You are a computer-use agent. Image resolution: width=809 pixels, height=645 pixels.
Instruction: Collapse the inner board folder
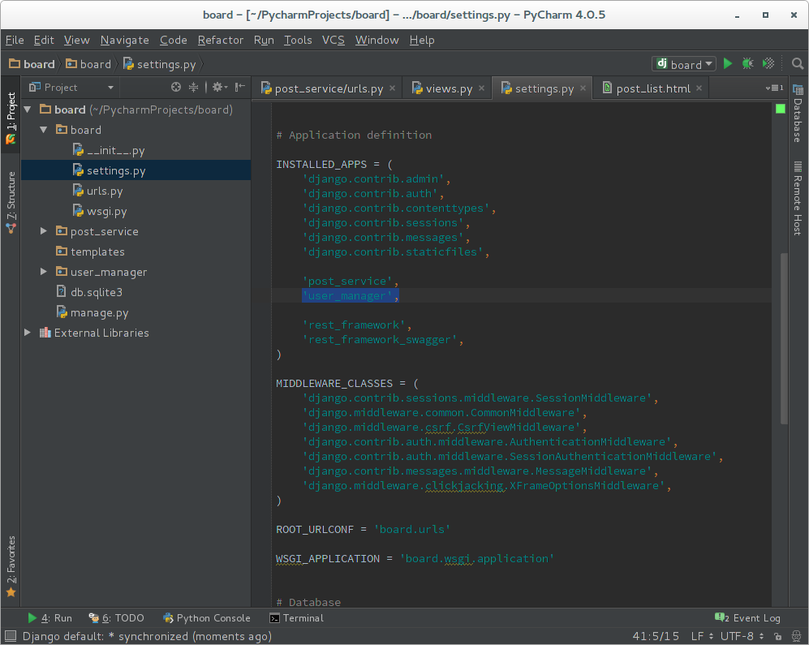pyautogui.click(x=44, y=130)
